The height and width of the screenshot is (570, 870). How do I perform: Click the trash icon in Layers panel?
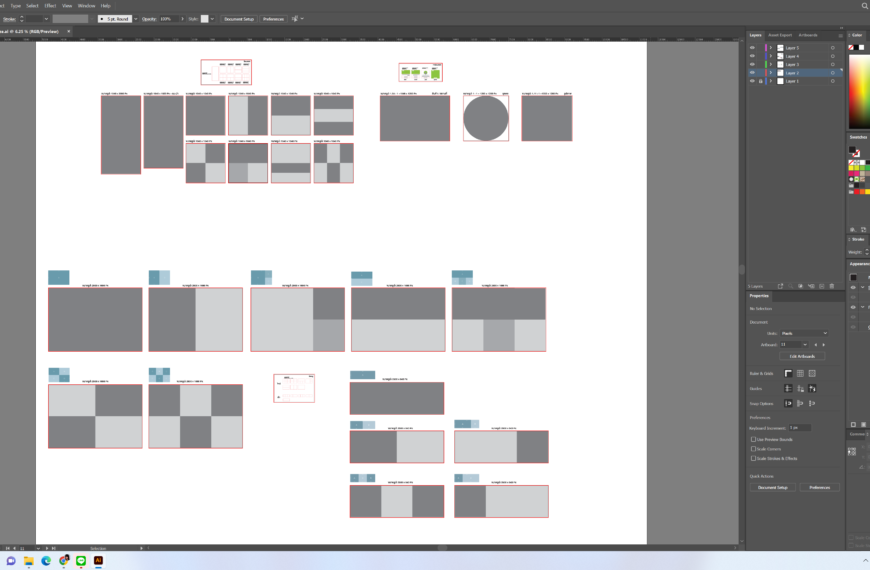pyautogui.click(x=834, y=286)
